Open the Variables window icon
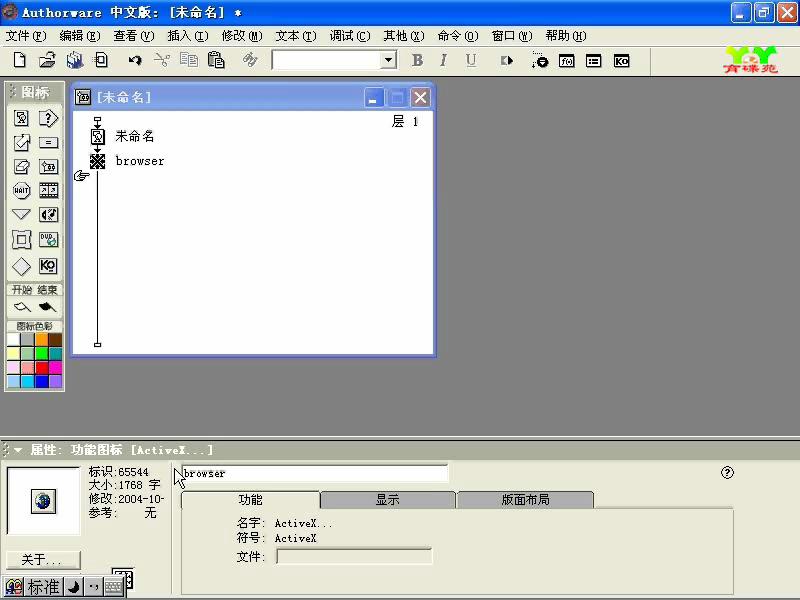The image size is (800, 600). coord(593,61)
